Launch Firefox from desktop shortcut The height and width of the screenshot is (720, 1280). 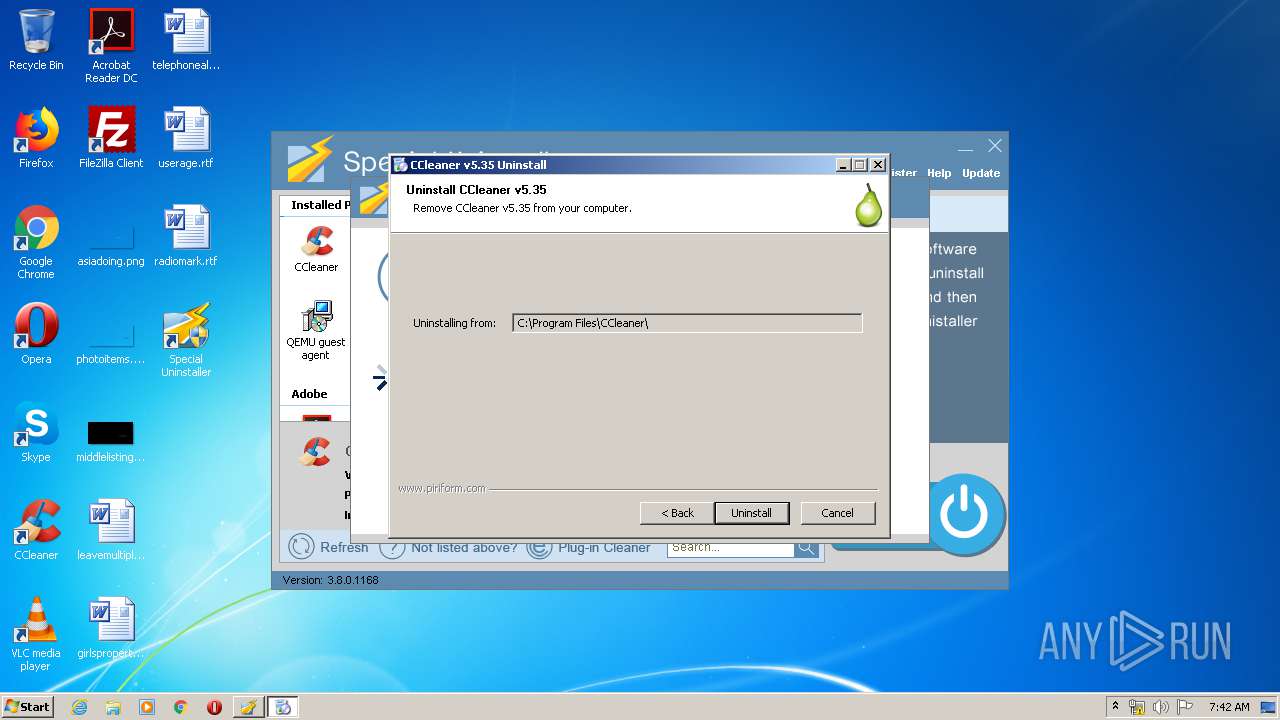tap(36, 139)
